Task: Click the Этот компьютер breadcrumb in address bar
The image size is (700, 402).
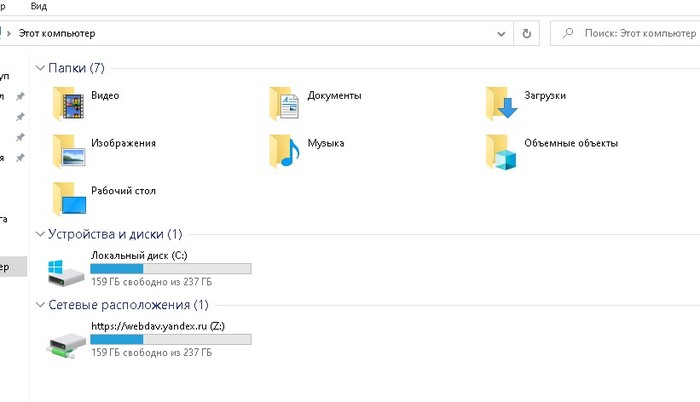Action: coord(57,33)
